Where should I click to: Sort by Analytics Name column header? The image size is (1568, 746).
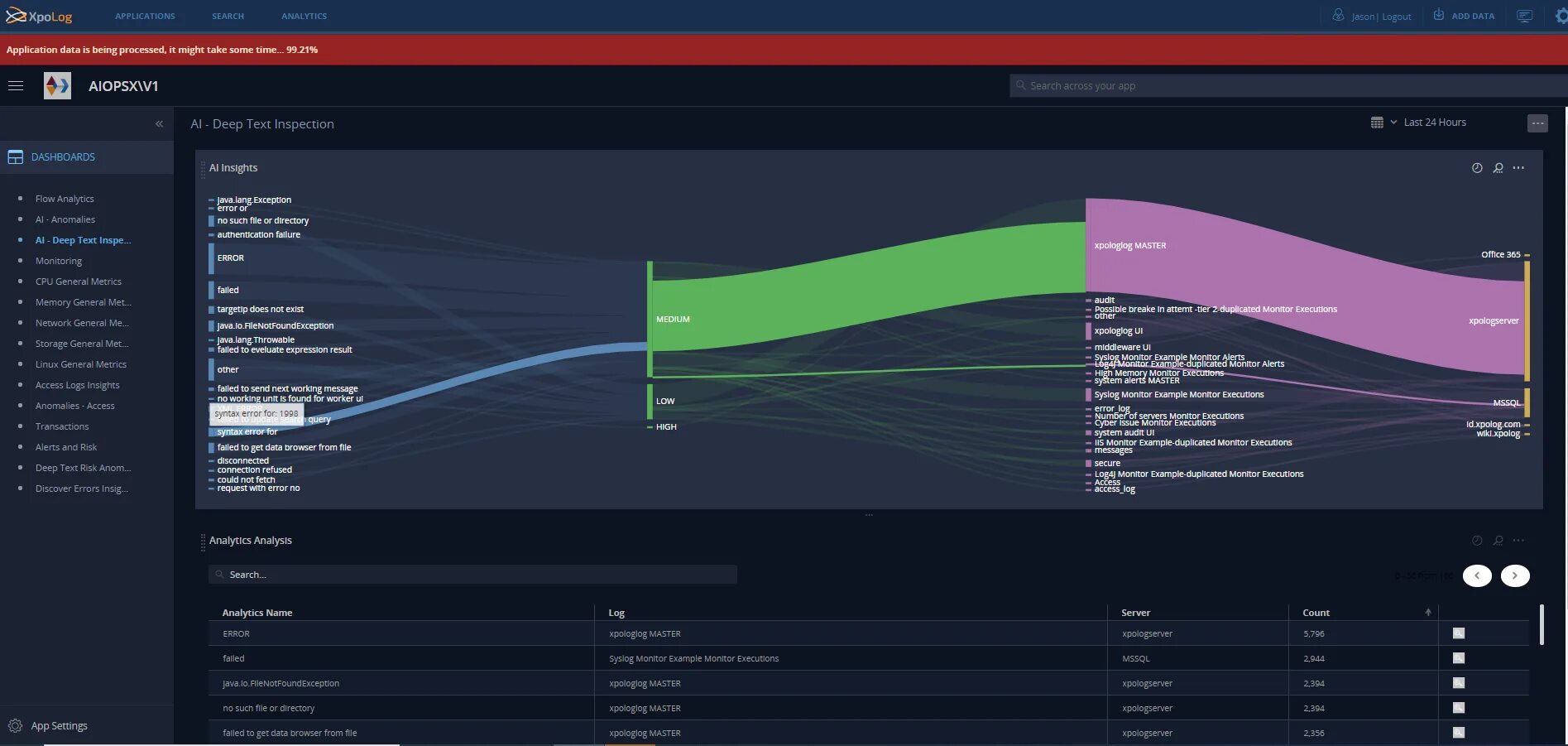[x=257, y=613]
